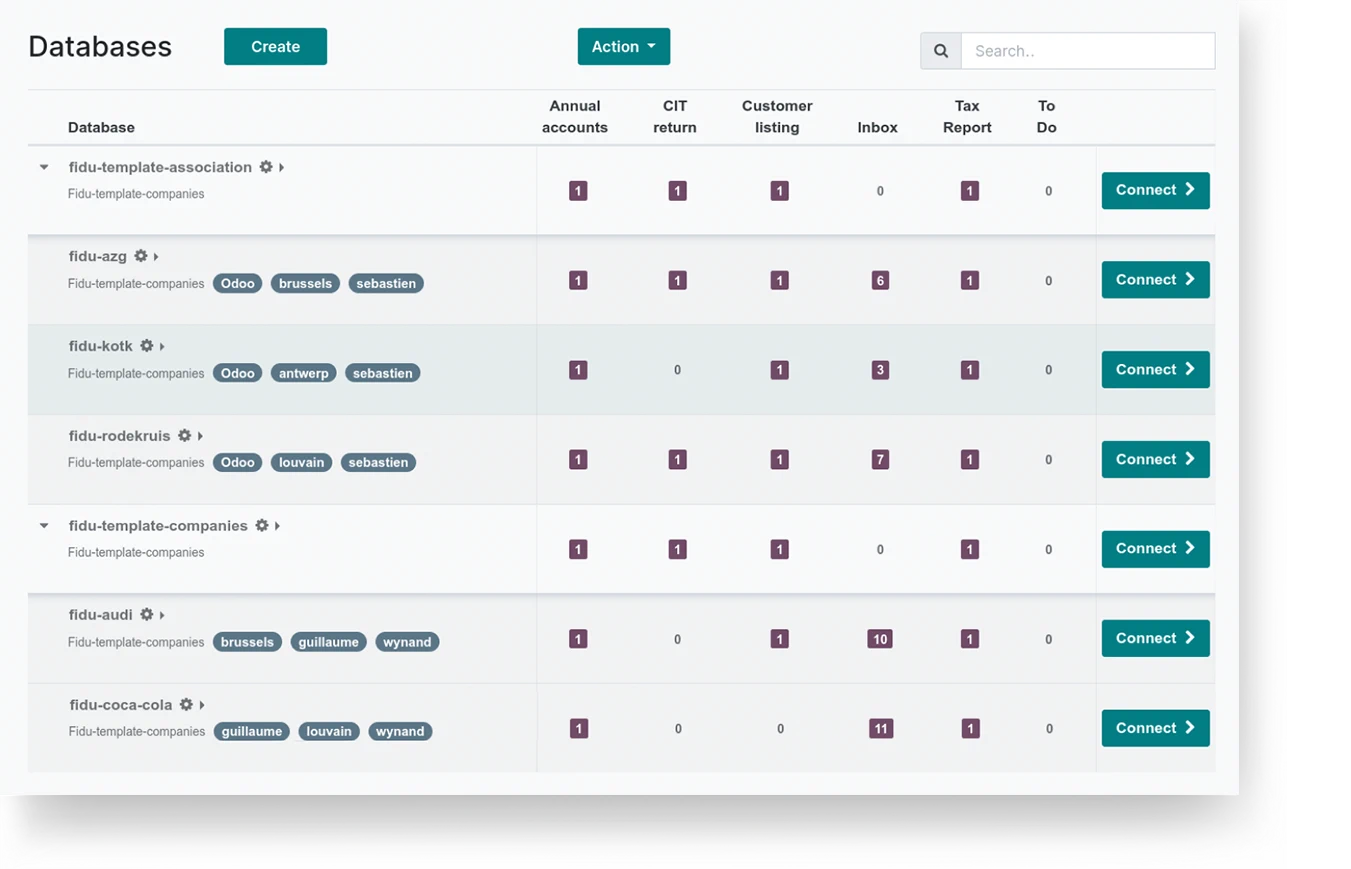Expand arrow next to fidu-rodekruis gear
Viewport: 1351px width, 869px height.
click(200, 436)
